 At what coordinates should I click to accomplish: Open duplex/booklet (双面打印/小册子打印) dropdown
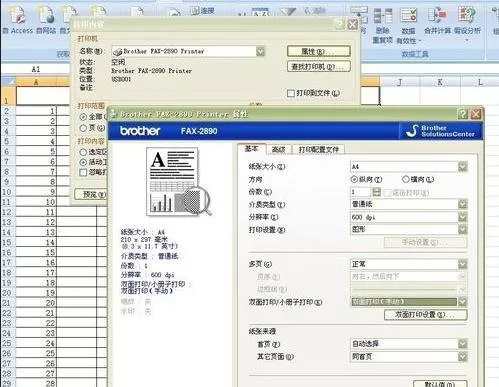coord(463,302)
